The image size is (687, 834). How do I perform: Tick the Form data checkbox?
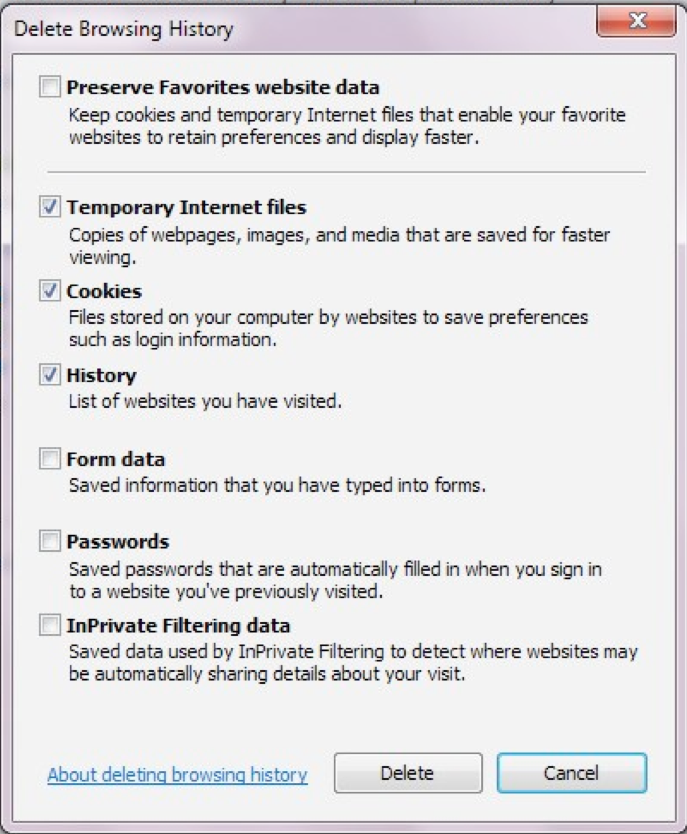(x=49, y=458)
